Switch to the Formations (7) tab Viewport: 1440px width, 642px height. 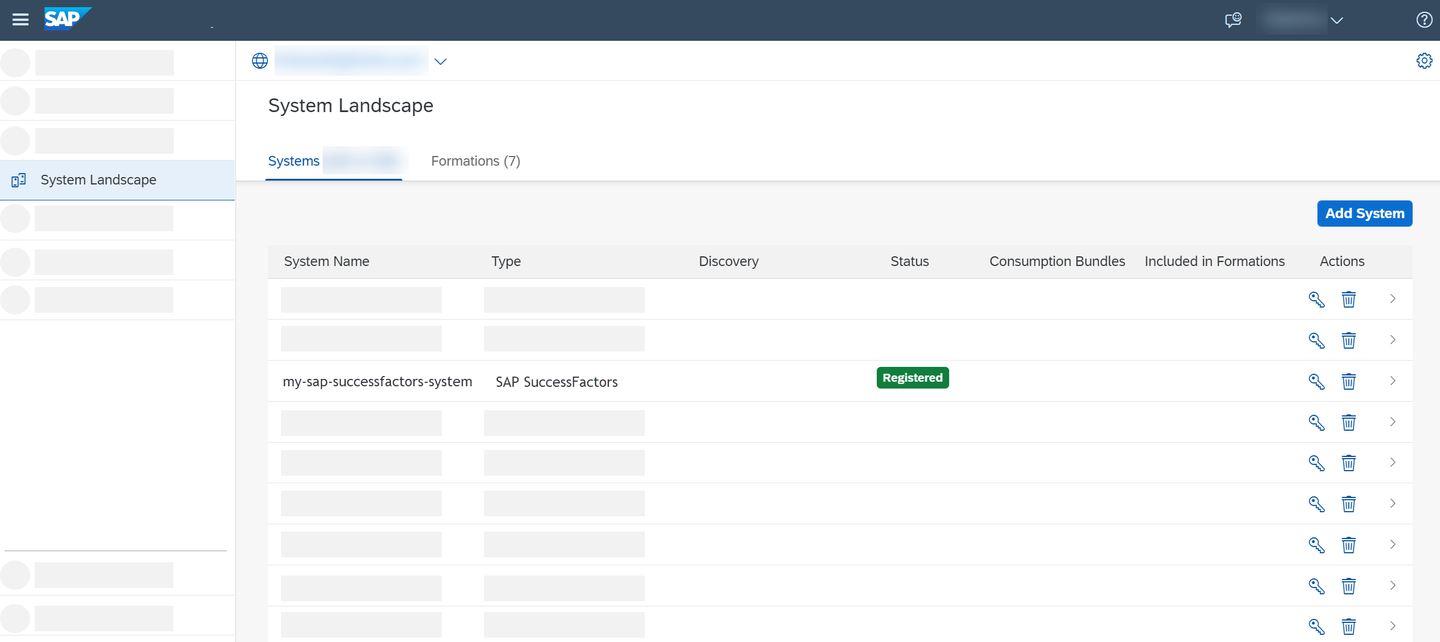pyautogui.click(x=476, y=161)
